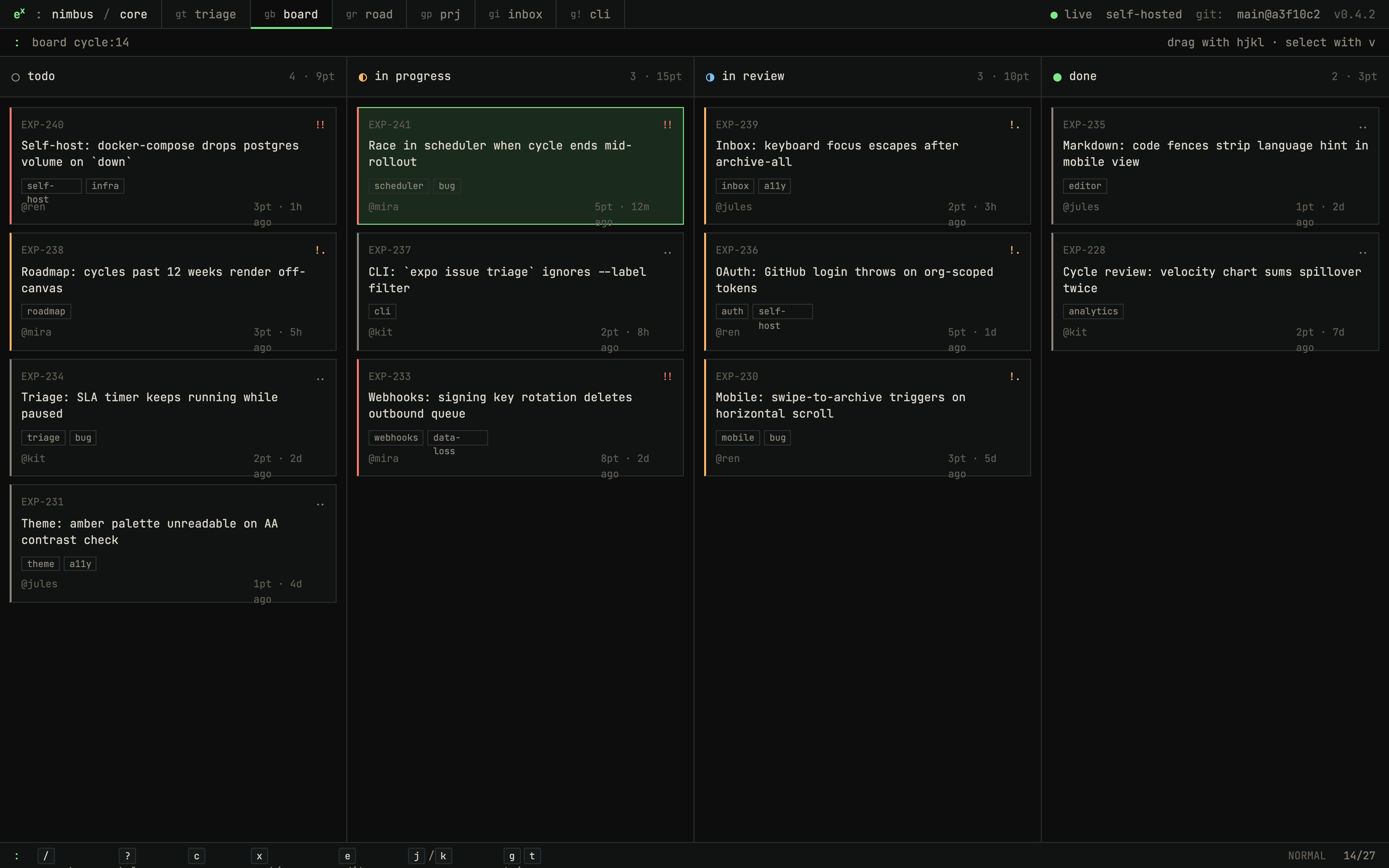1389x868 pixels.
Task: Click high priority marker on EXP-236
Action: click(1015, 250)
